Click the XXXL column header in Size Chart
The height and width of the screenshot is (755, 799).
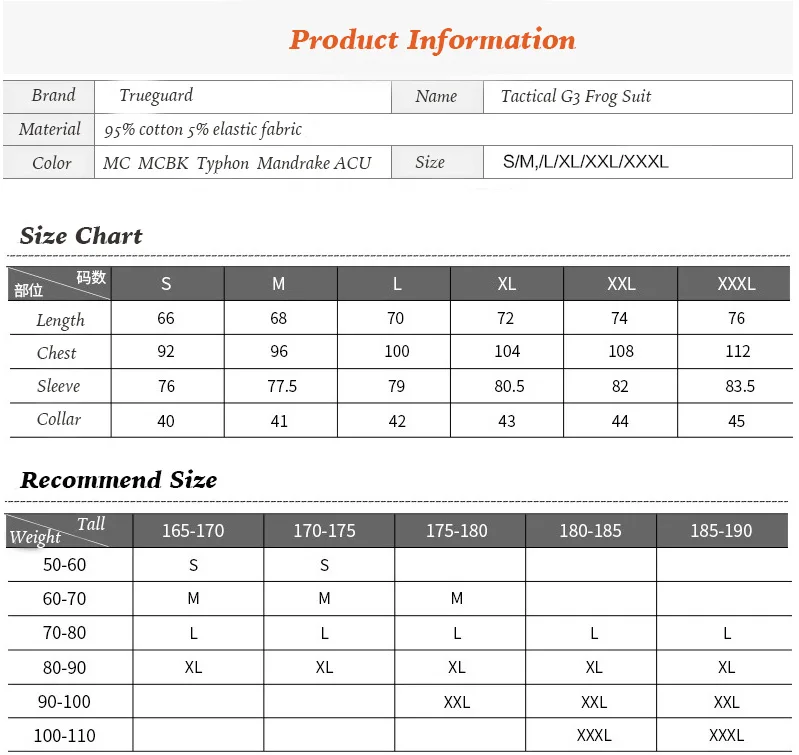736,283
